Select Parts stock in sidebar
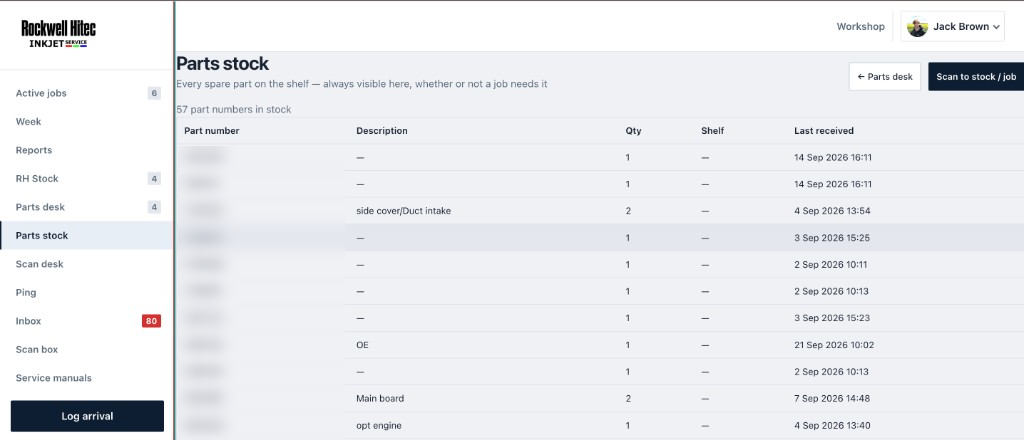The height and width of the screenshot is (440, 1024). [86, 236]
